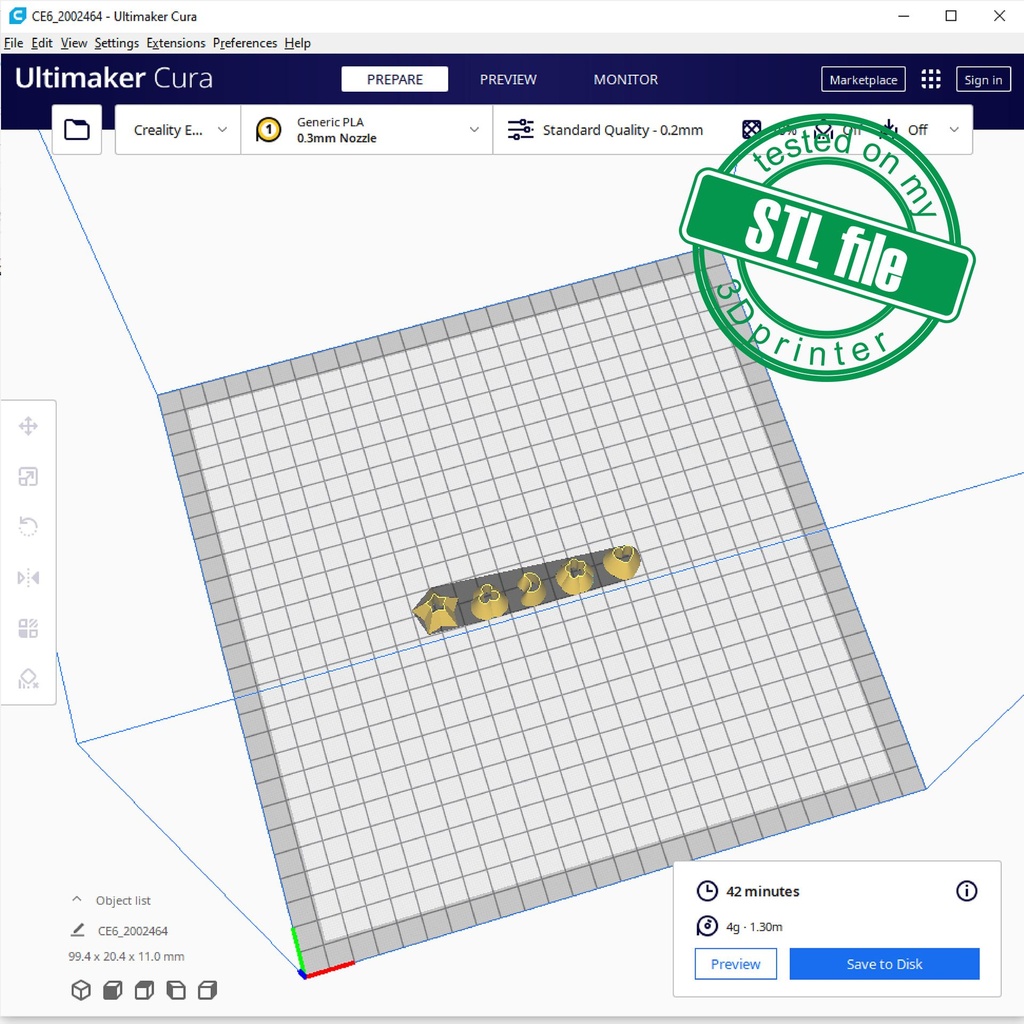Viewport: 1024px width, 1024px height.
Task: Open Generic PLA material dropdown
Action: tap(367, 130)
